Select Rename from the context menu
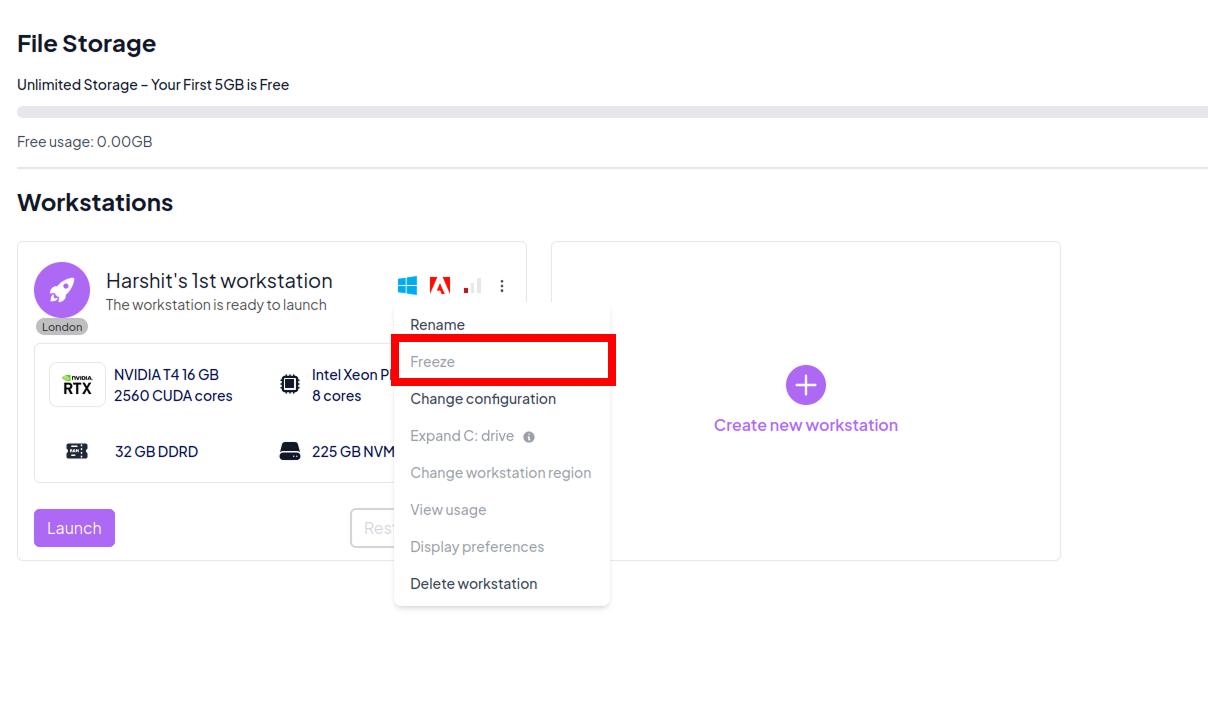This screenshot has height=719, width=1208. 438,325
